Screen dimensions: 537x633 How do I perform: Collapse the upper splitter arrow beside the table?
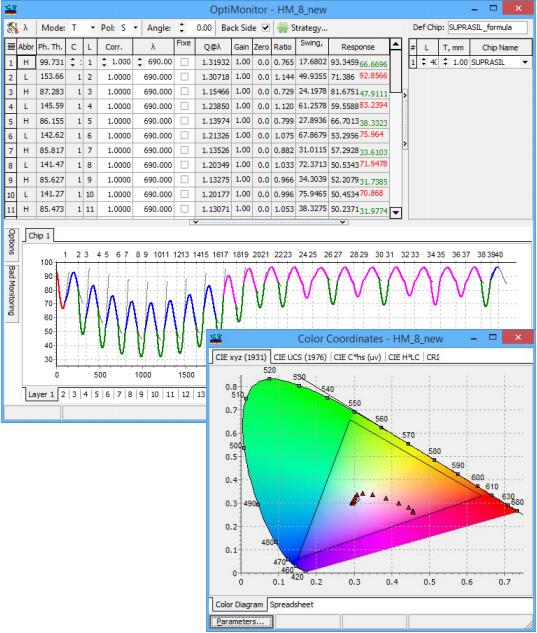405,95
